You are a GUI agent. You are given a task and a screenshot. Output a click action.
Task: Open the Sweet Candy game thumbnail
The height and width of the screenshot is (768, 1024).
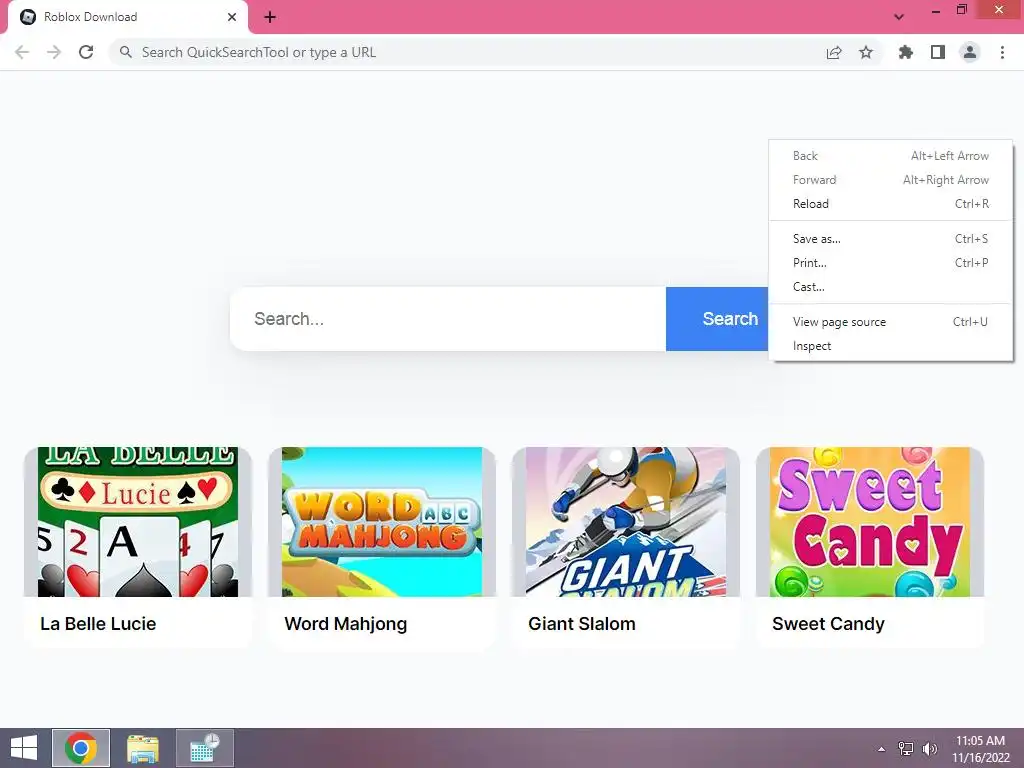tap(870, 522)
